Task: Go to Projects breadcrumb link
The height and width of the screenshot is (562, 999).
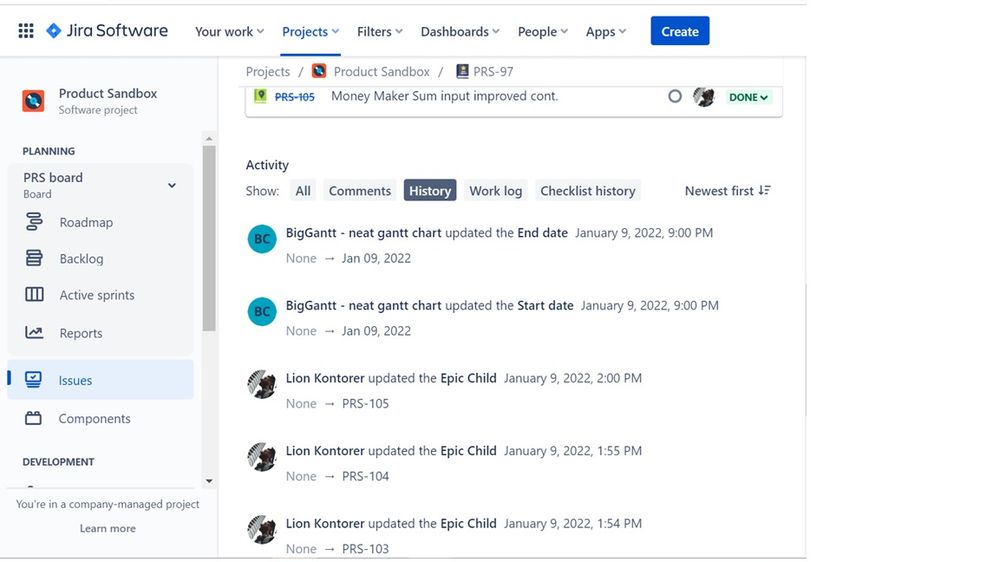Action: coord(268,71)
